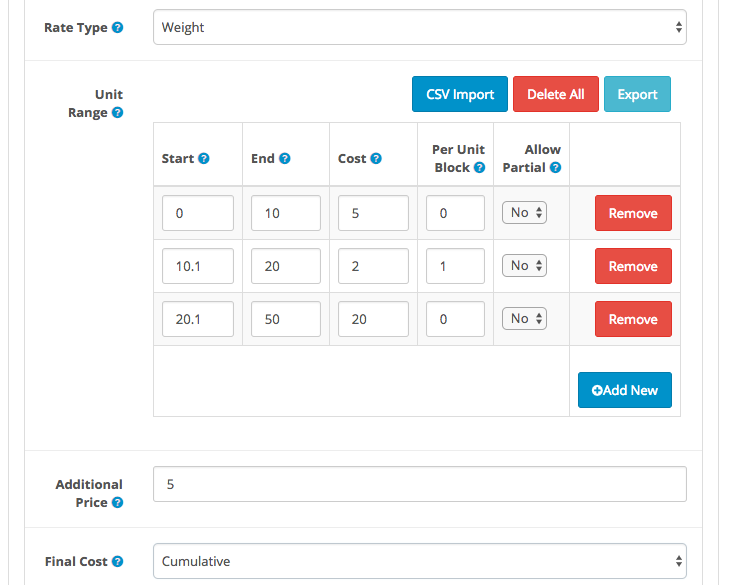Open Final Cost Cumulative dropdown
The image size is (730, 585).
(x=420, y=561)
